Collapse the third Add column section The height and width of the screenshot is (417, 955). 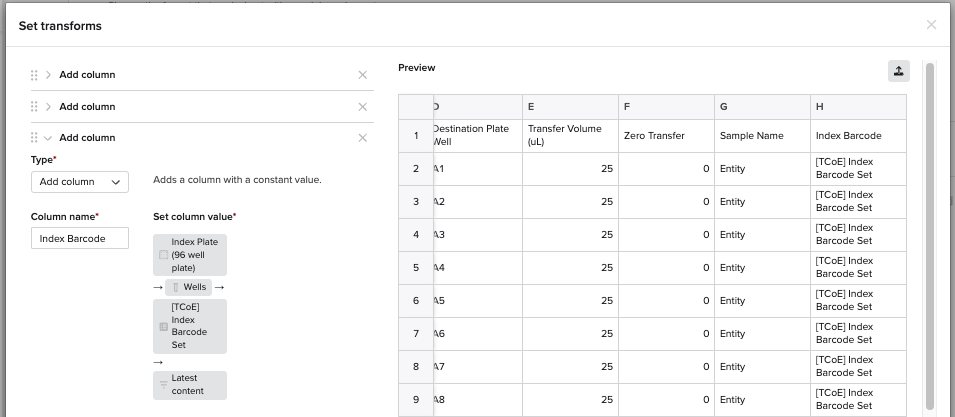click(x=48, y=138)
